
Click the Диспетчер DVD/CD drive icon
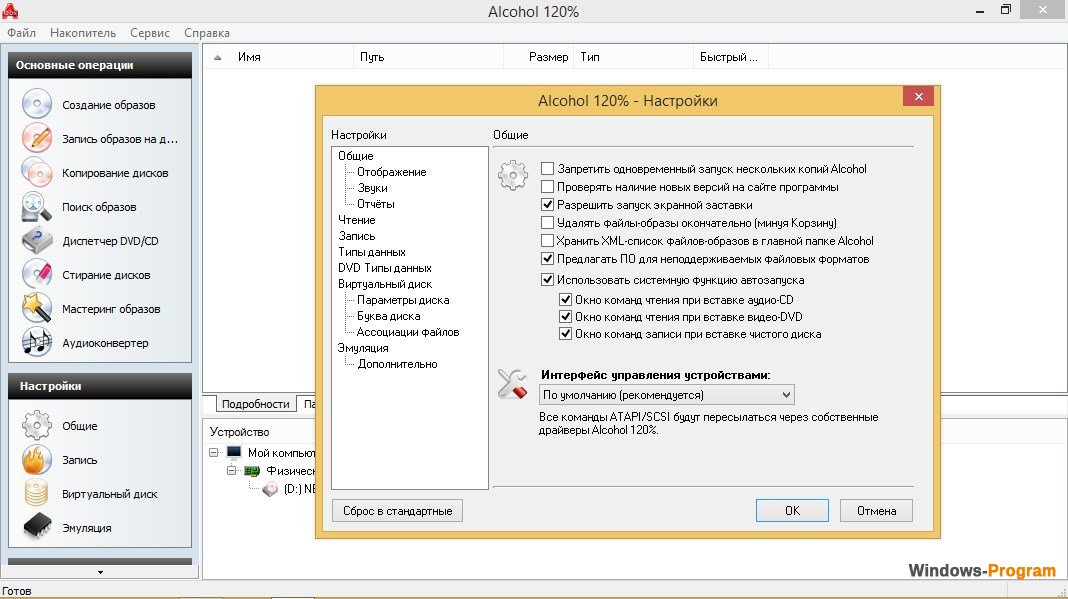tap(37, 241)
